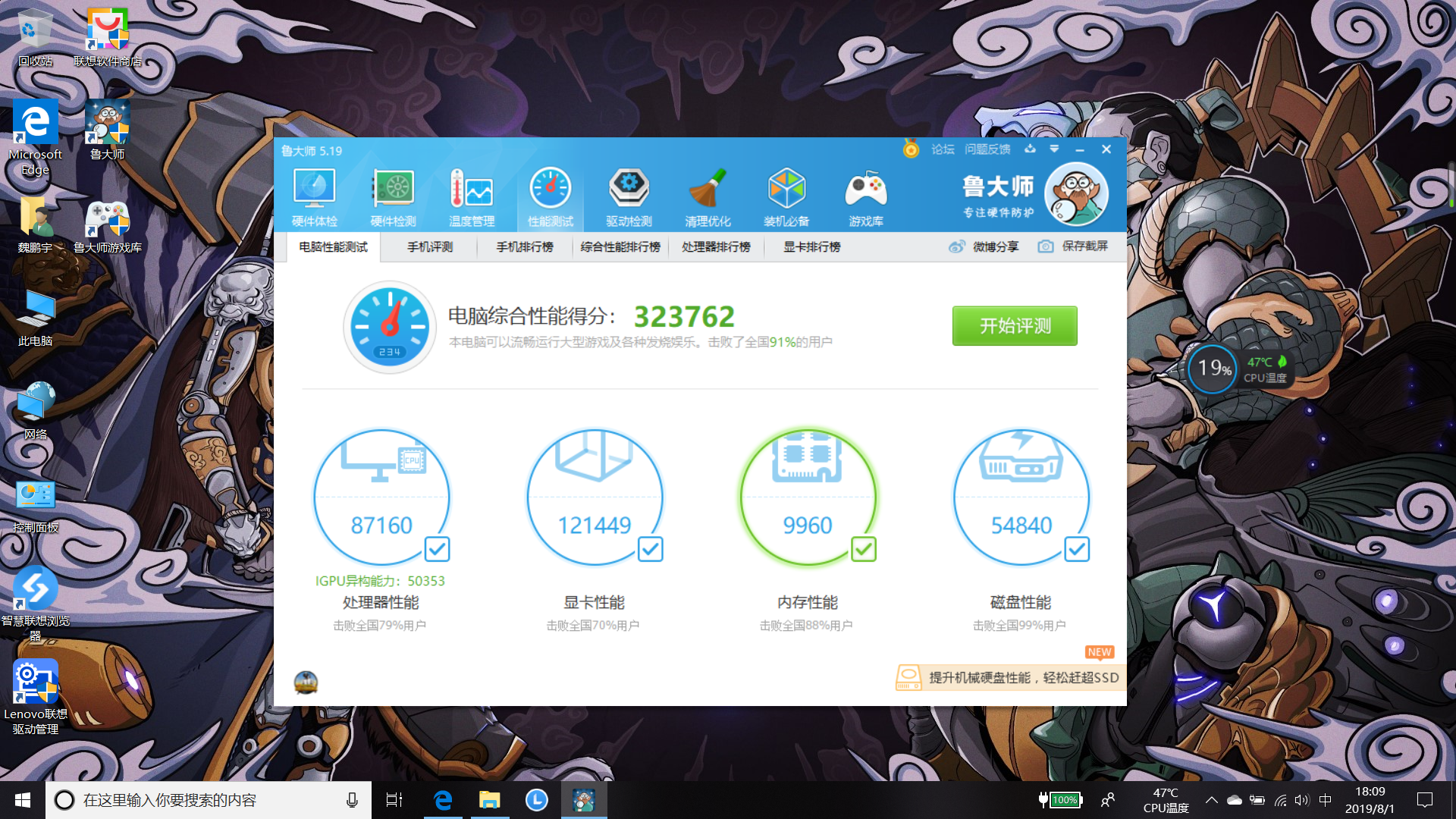Click the taskbar microphone voice search icon
Image resolution: width=1456 pixels, height=819 pixels.
click(352, 800)
